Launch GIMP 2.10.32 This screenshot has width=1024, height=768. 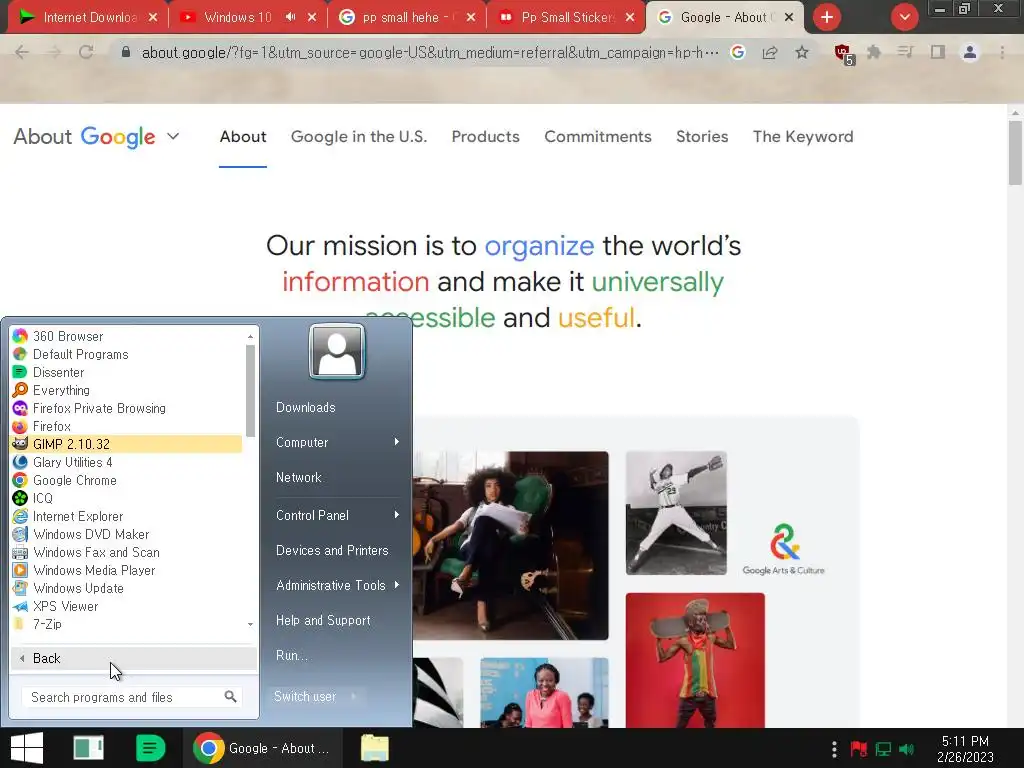(126, 444)
